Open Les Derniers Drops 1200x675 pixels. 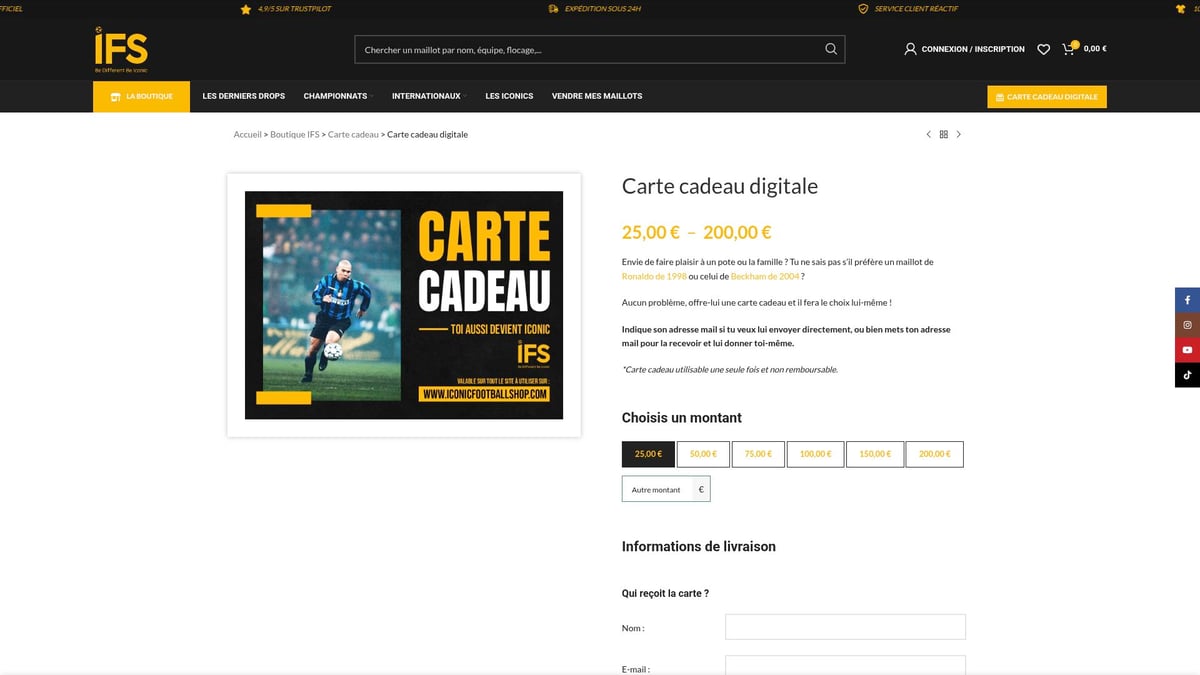[243, 96]
